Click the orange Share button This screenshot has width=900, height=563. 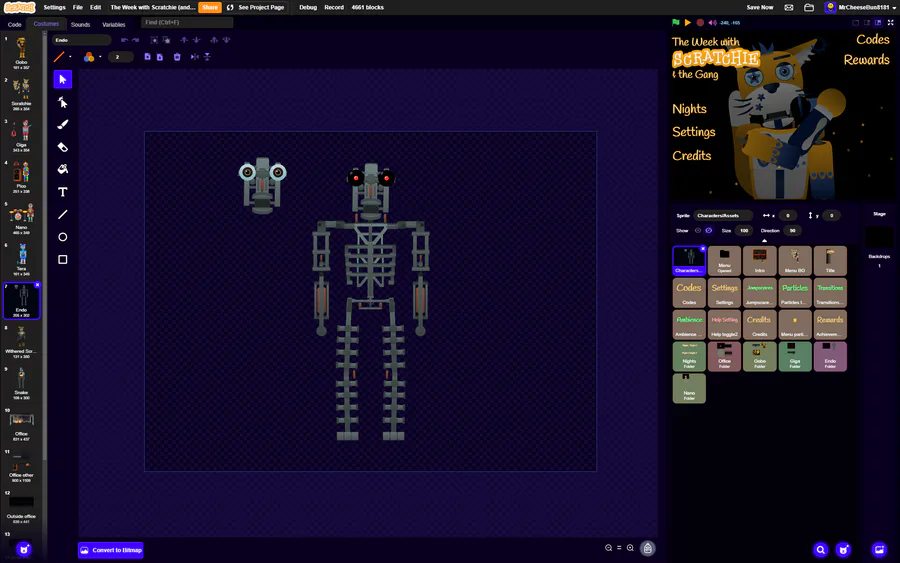coord(210,7)
